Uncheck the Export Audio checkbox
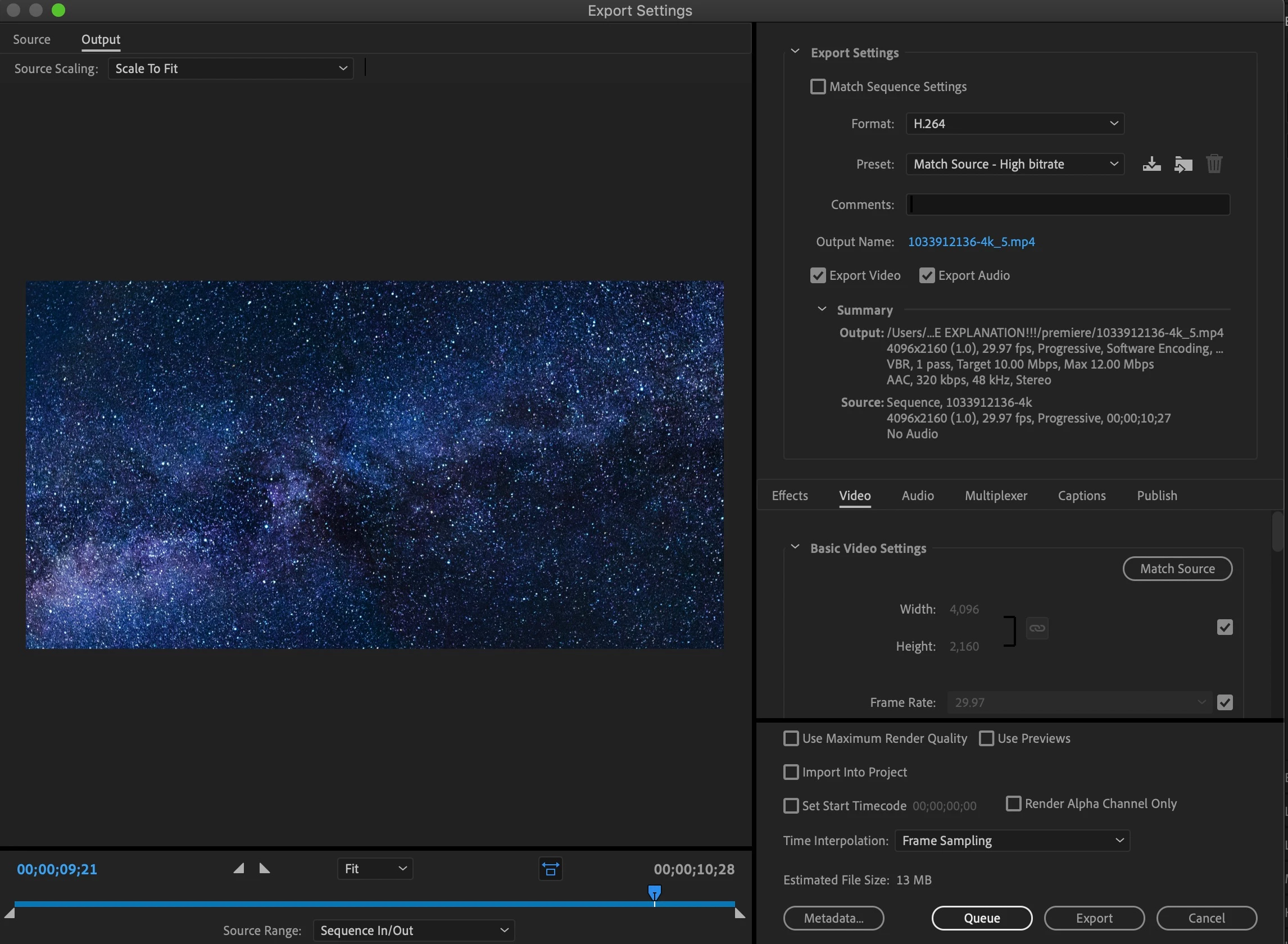 click(x=926, y=275)
